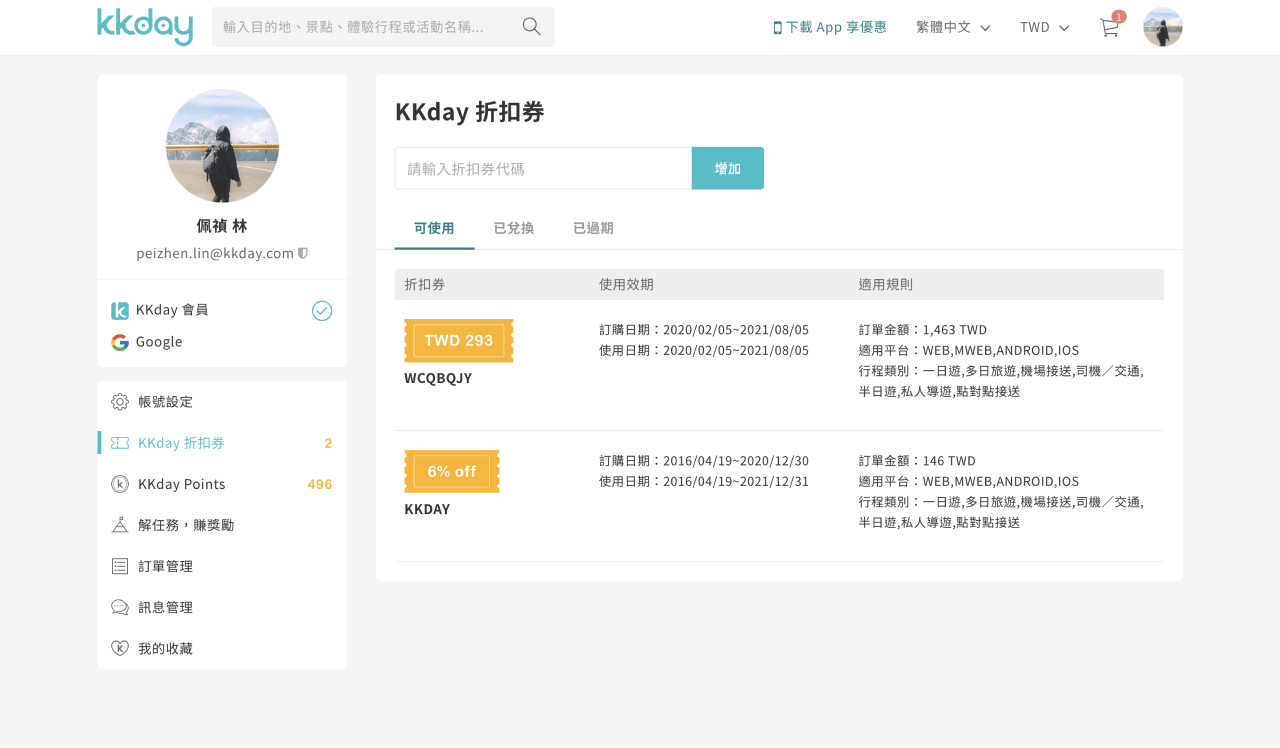The image size is (1280, 748).
Task: Open the shopping cart icon
Action: click(1110, 28)
